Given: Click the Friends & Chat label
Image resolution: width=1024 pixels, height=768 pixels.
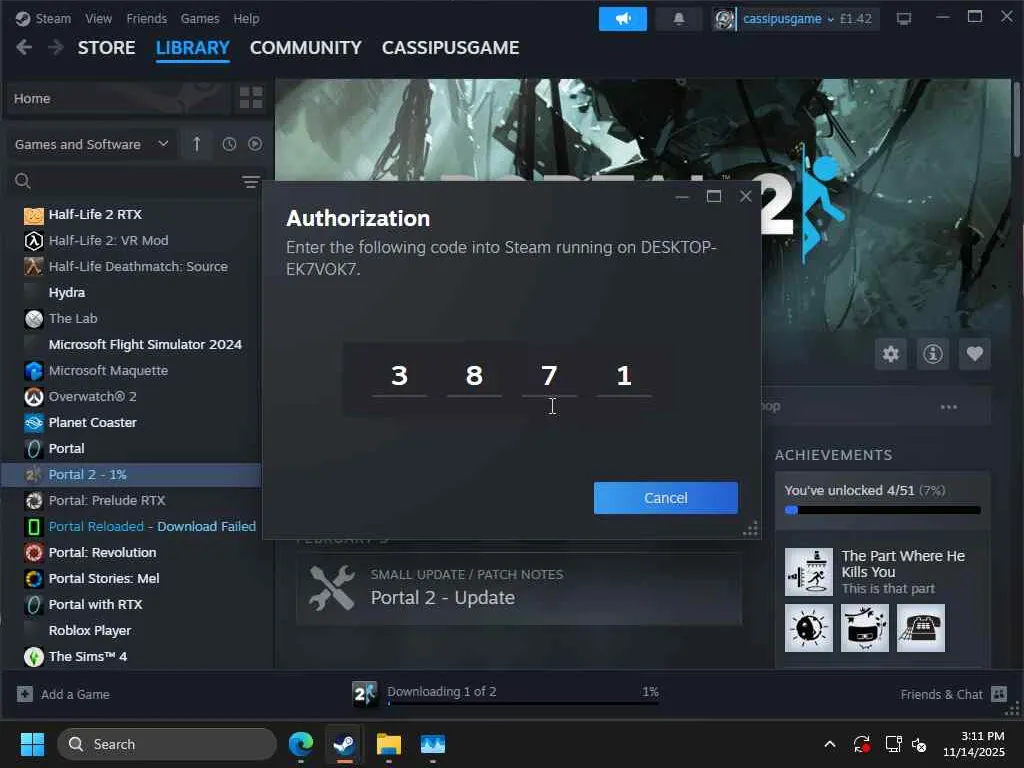Looking at the screenshot, I should pyautogui.click(x=941, y=694).
